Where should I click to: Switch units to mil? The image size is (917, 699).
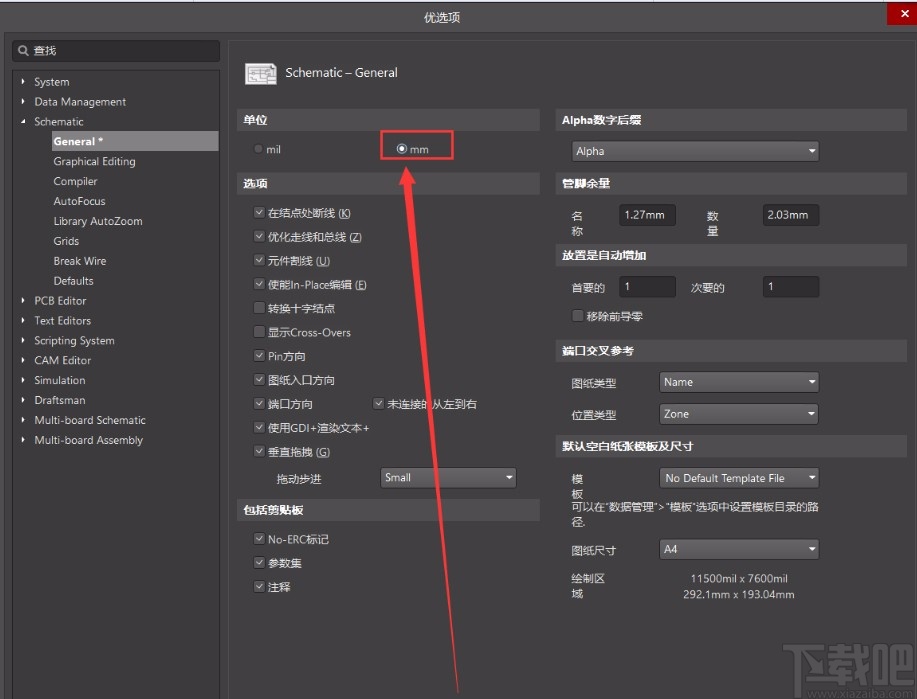[x=258, y=147]
